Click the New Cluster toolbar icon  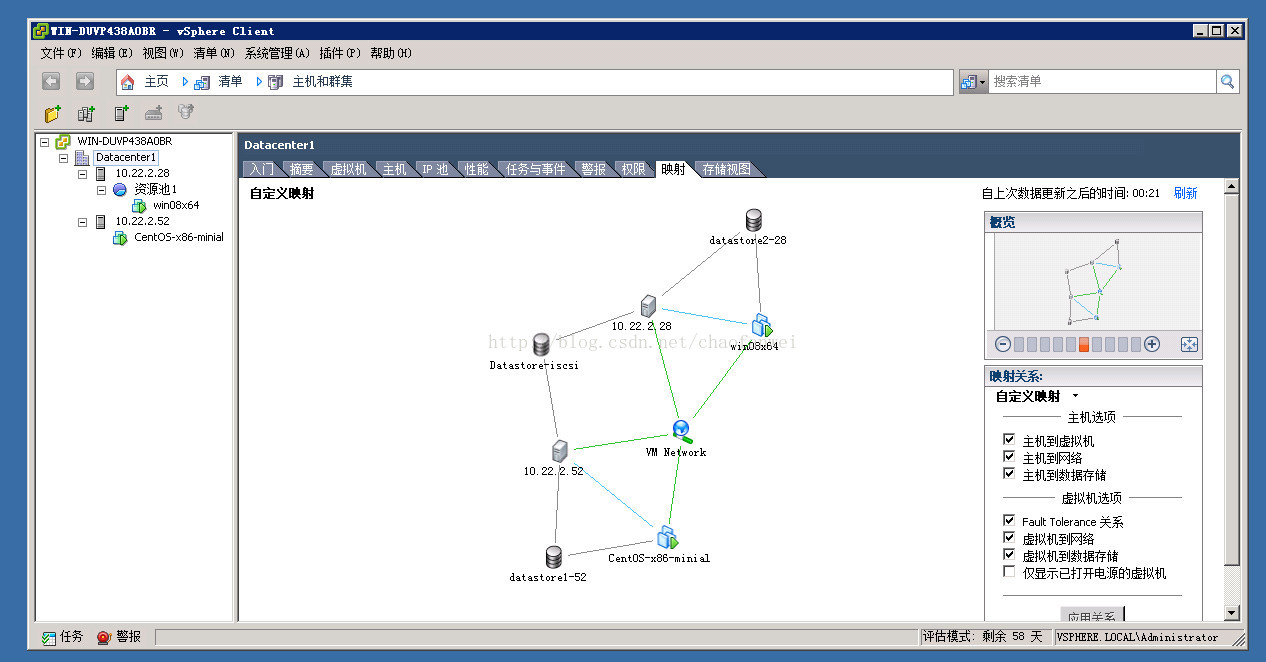coord(86,114)
